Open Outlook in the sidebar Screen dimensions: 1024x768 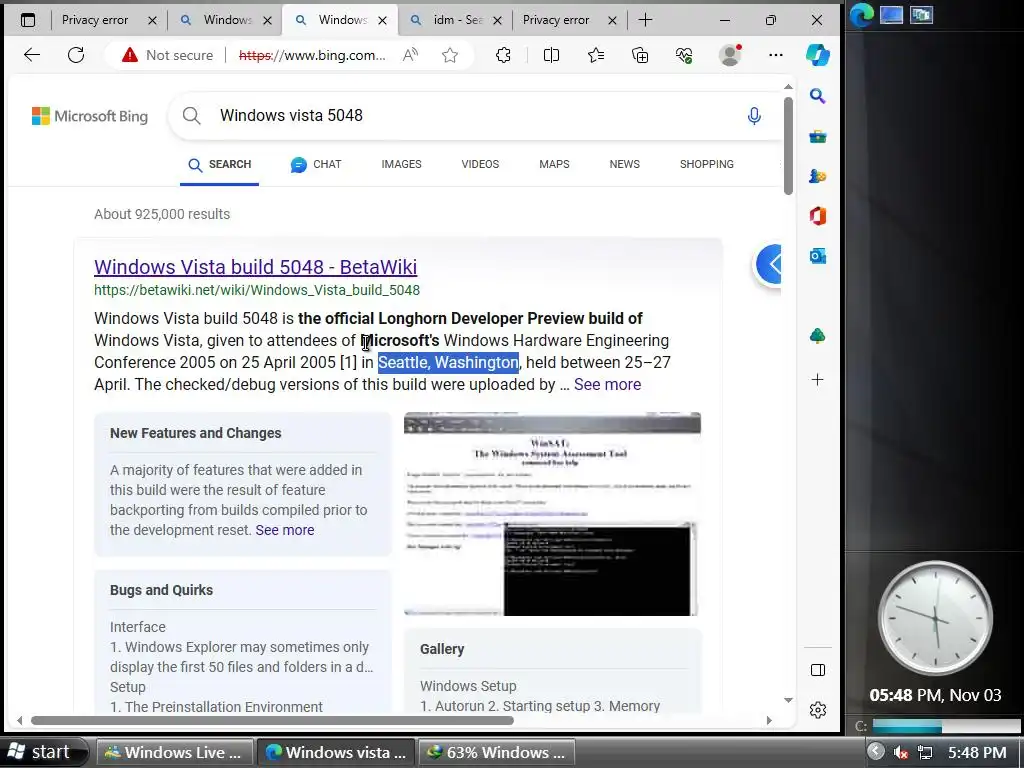[x=818, y=256]
